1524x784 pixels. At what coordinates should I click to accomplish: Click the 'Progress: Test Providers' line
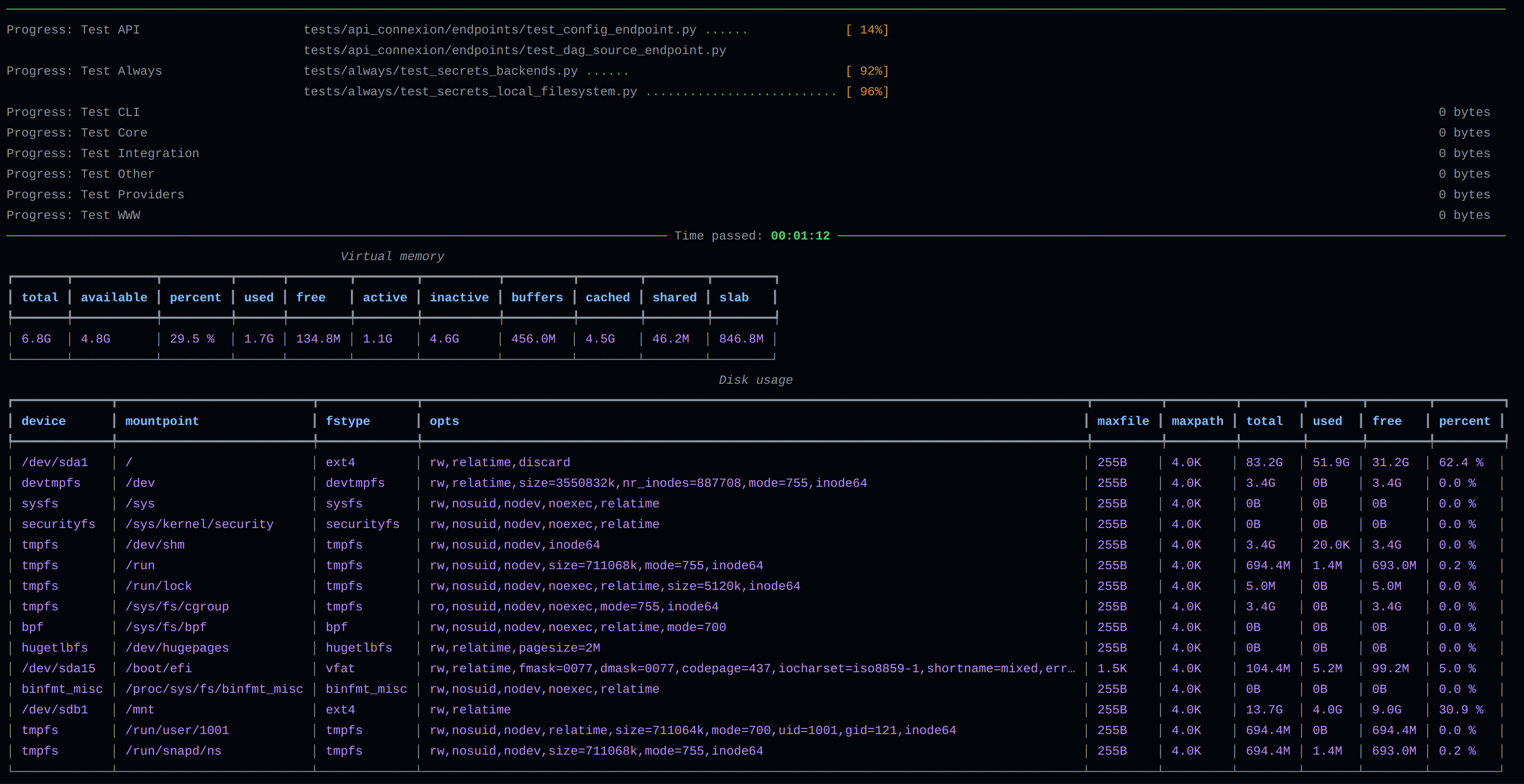point(95,195)
